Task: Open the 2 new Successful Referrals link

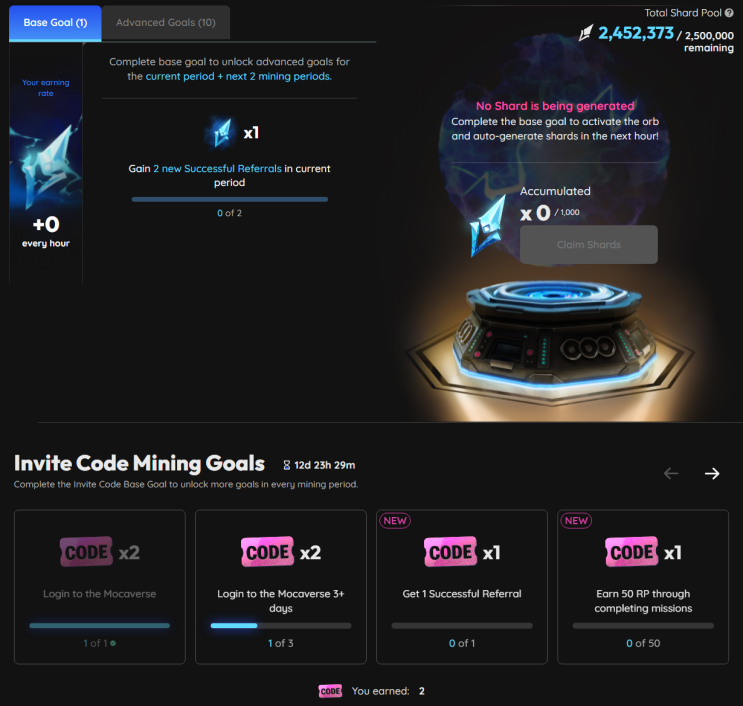Action: coord(217,169)
